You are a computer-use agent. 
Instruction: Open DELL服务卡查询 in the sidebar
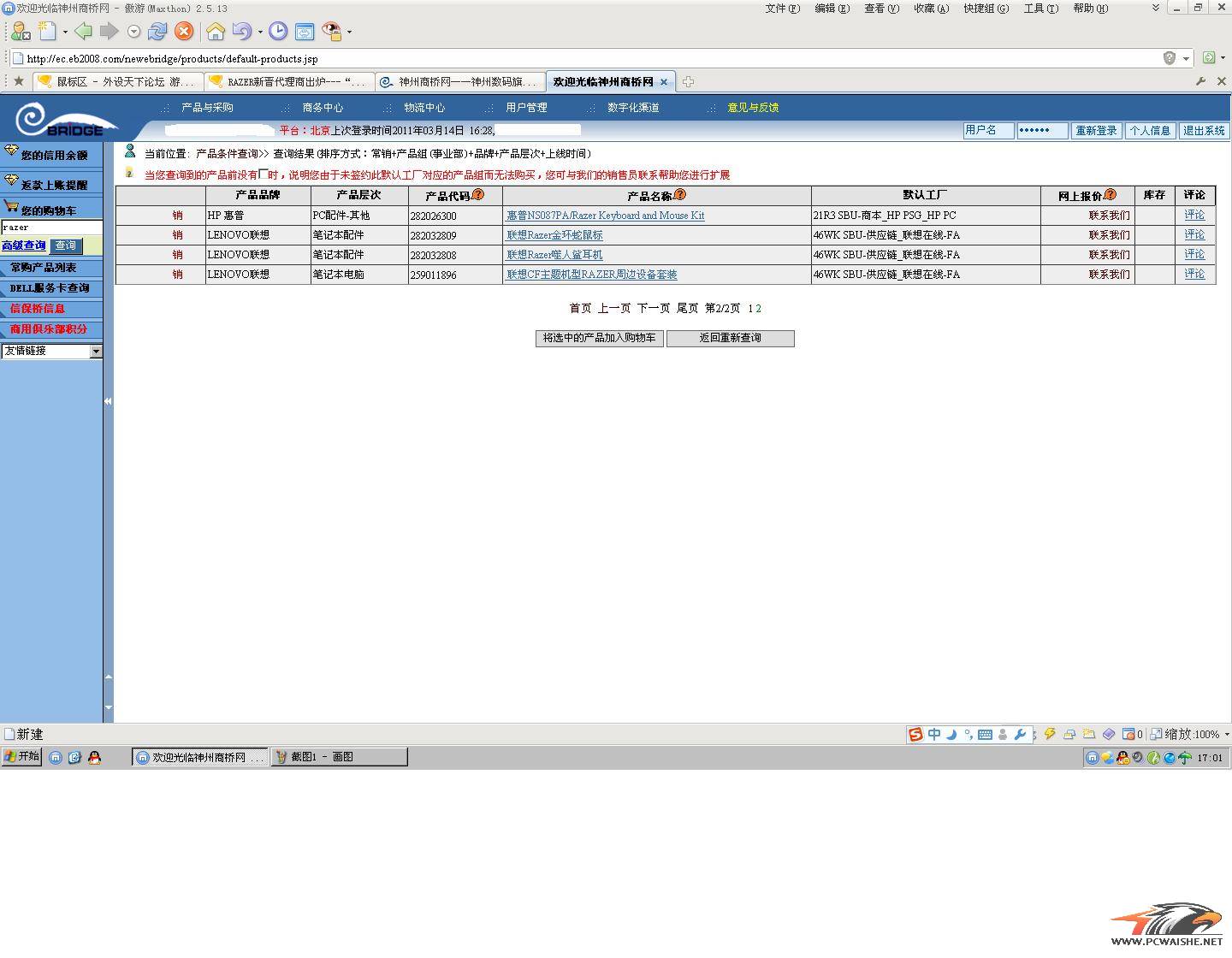click(x=50, y=288)
